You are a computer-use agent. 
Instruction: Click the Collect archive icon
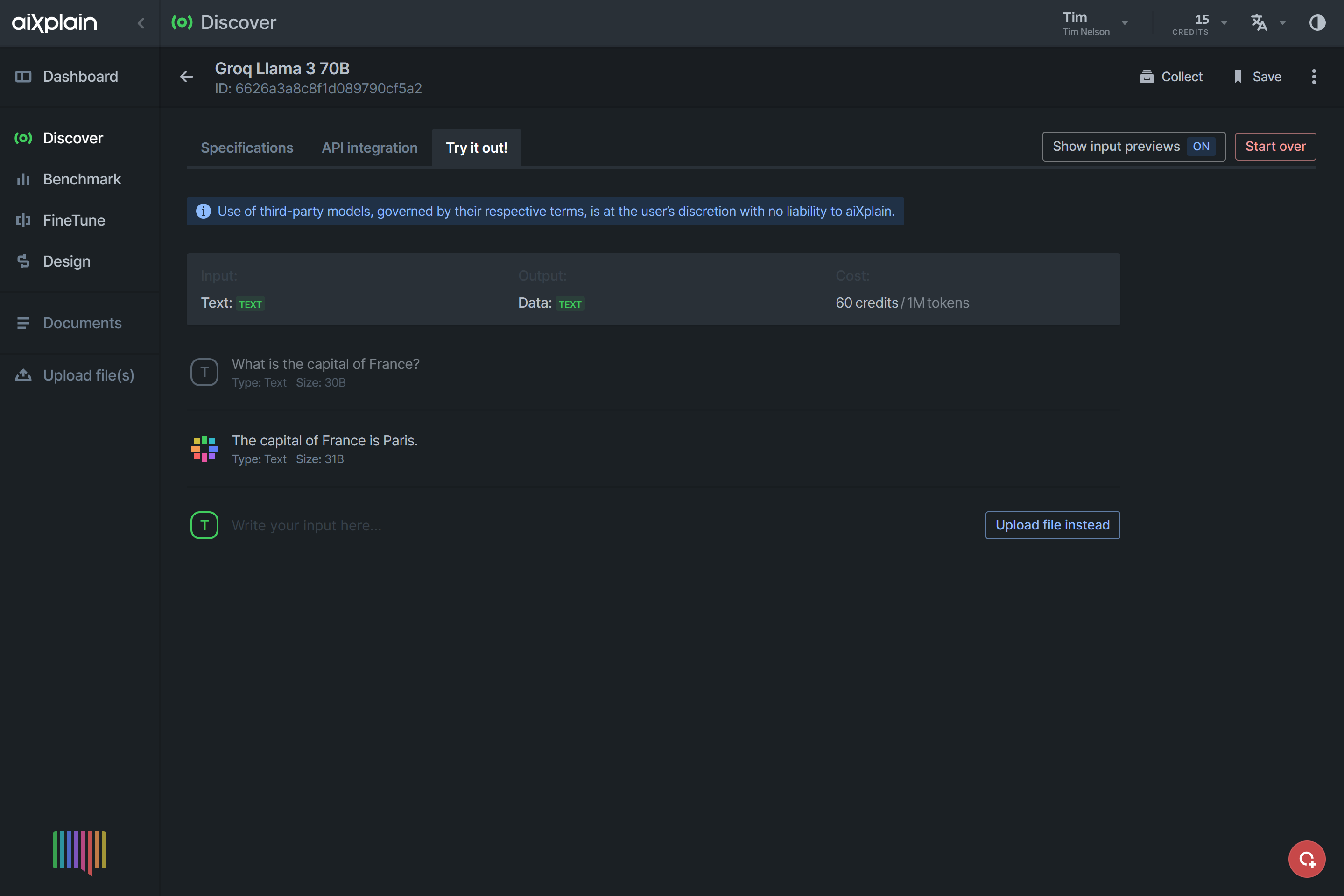pos(1146,77)
